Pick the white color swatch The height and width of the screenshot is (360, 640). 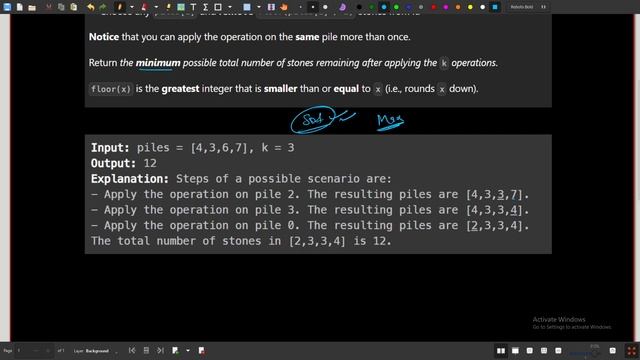click(x=482, y=7)
